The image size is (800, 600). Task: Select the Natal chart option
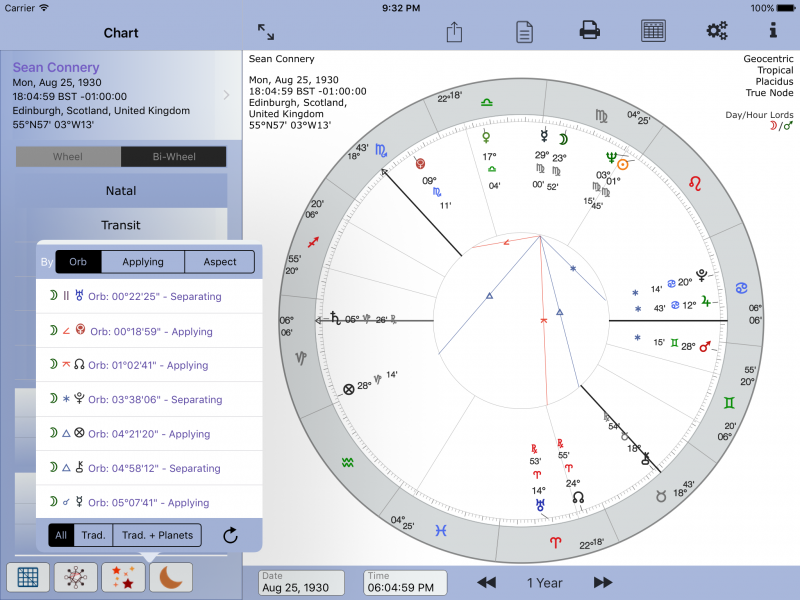point(121,191)
